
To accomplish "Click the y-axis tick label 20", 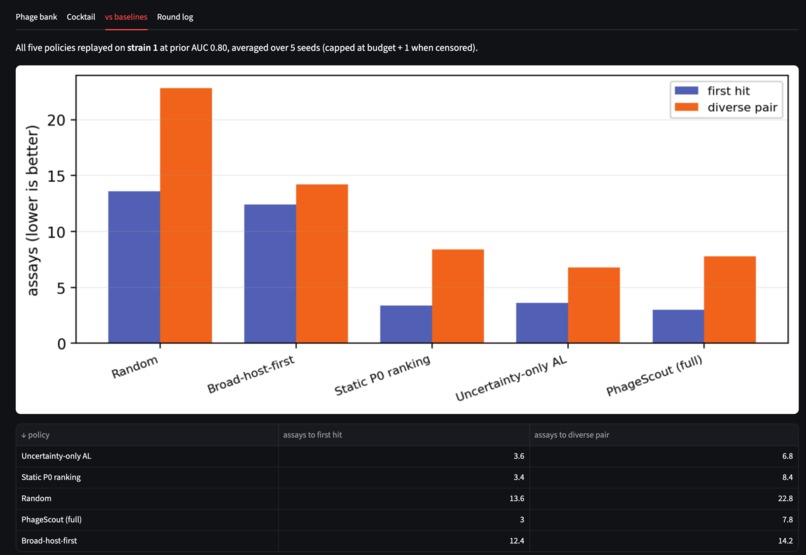I will tap(56, 120).
